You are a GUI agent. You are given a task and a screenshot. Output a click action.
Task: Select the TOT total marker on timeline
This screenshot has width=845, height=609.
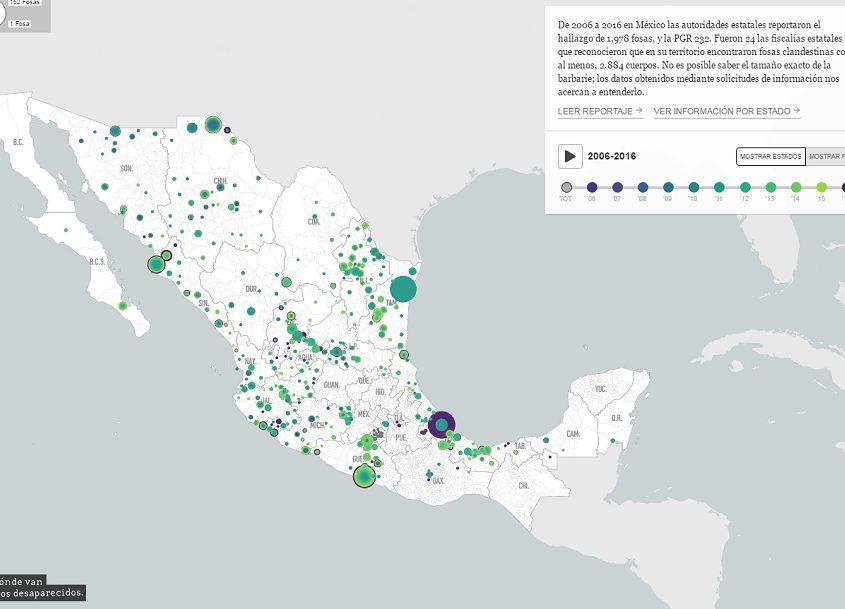tap(567, 187)
